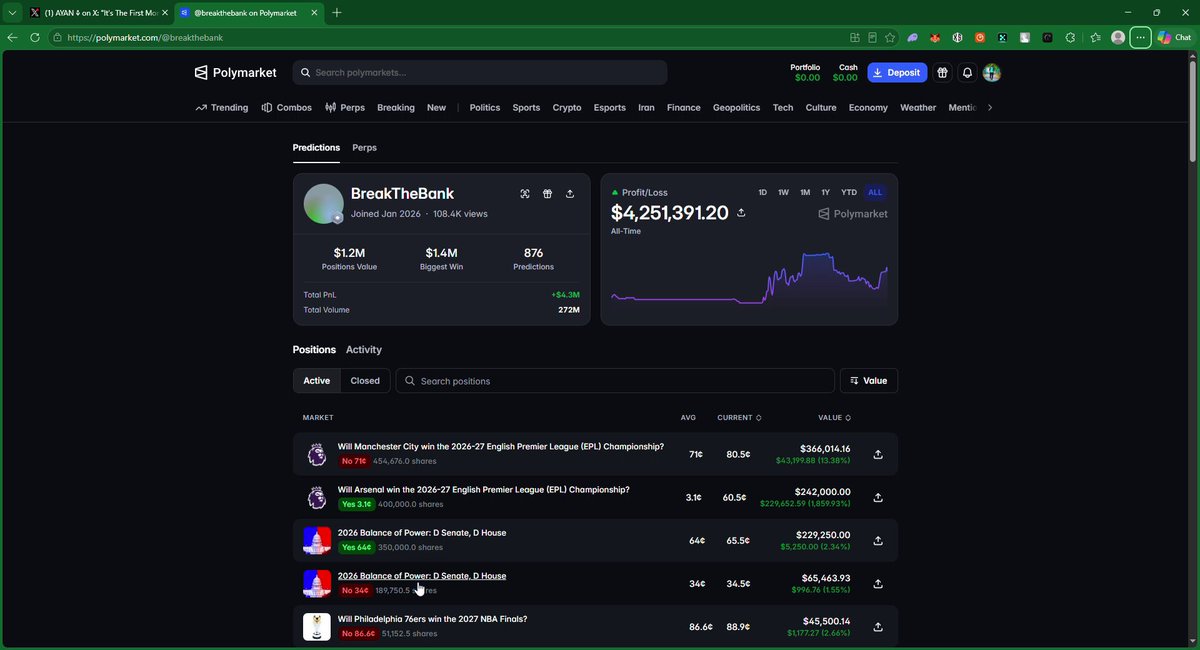This screenshot has height=650, width=1200.
Task: Open the notifications bell
Action: coord(967,73)
